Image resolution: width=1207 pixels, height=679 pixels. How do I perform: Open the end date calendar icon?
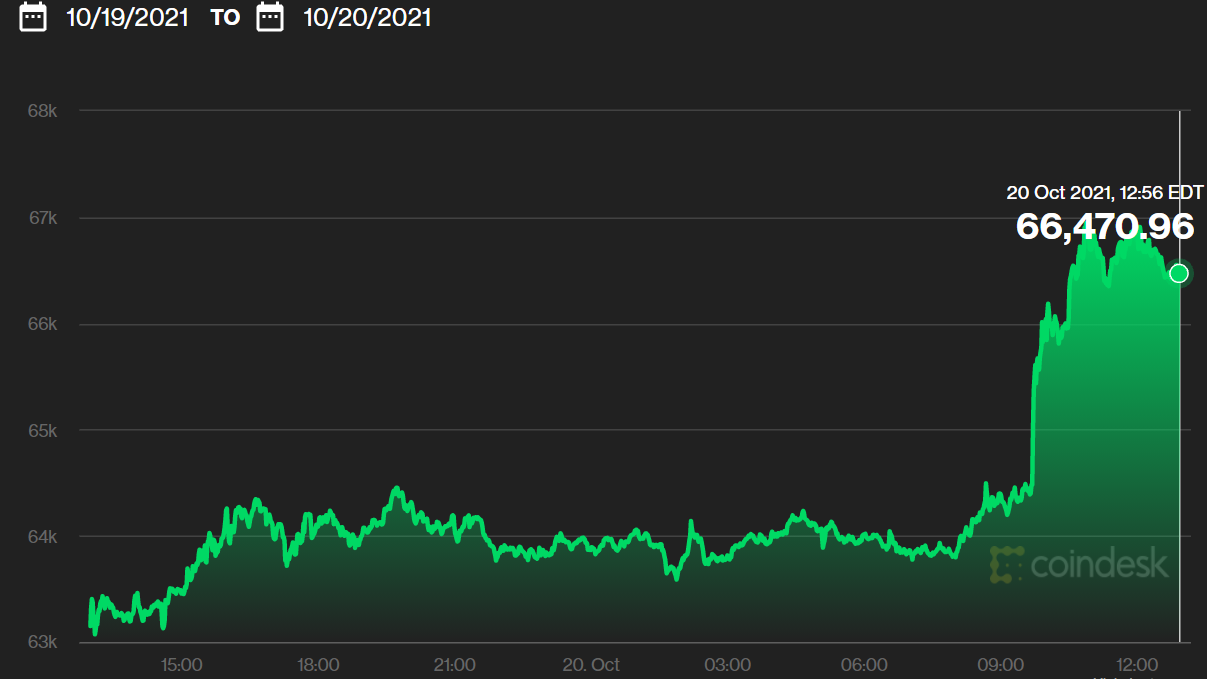coord(270,17)
